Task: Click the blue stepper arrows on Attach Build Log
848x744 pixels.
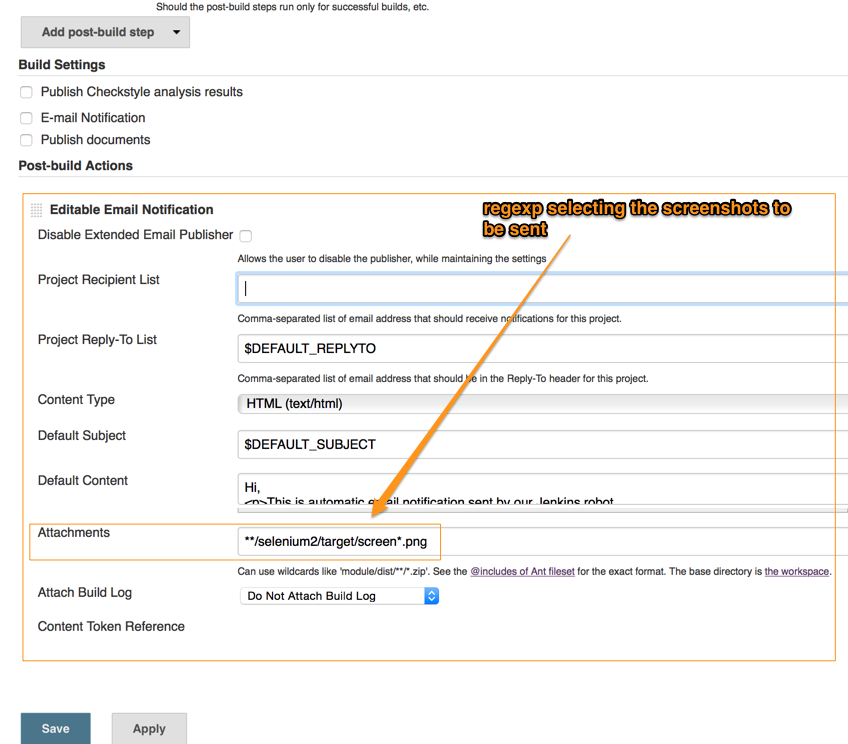Action: coord(431,595)
